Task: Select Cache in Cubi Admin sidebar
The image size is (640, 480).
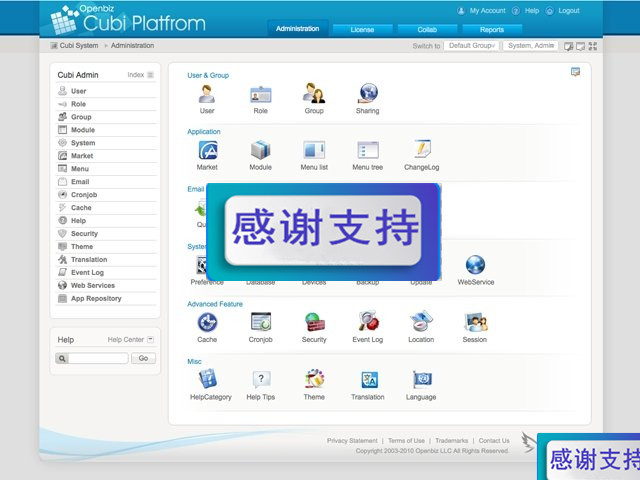Action: click(106, 208)
